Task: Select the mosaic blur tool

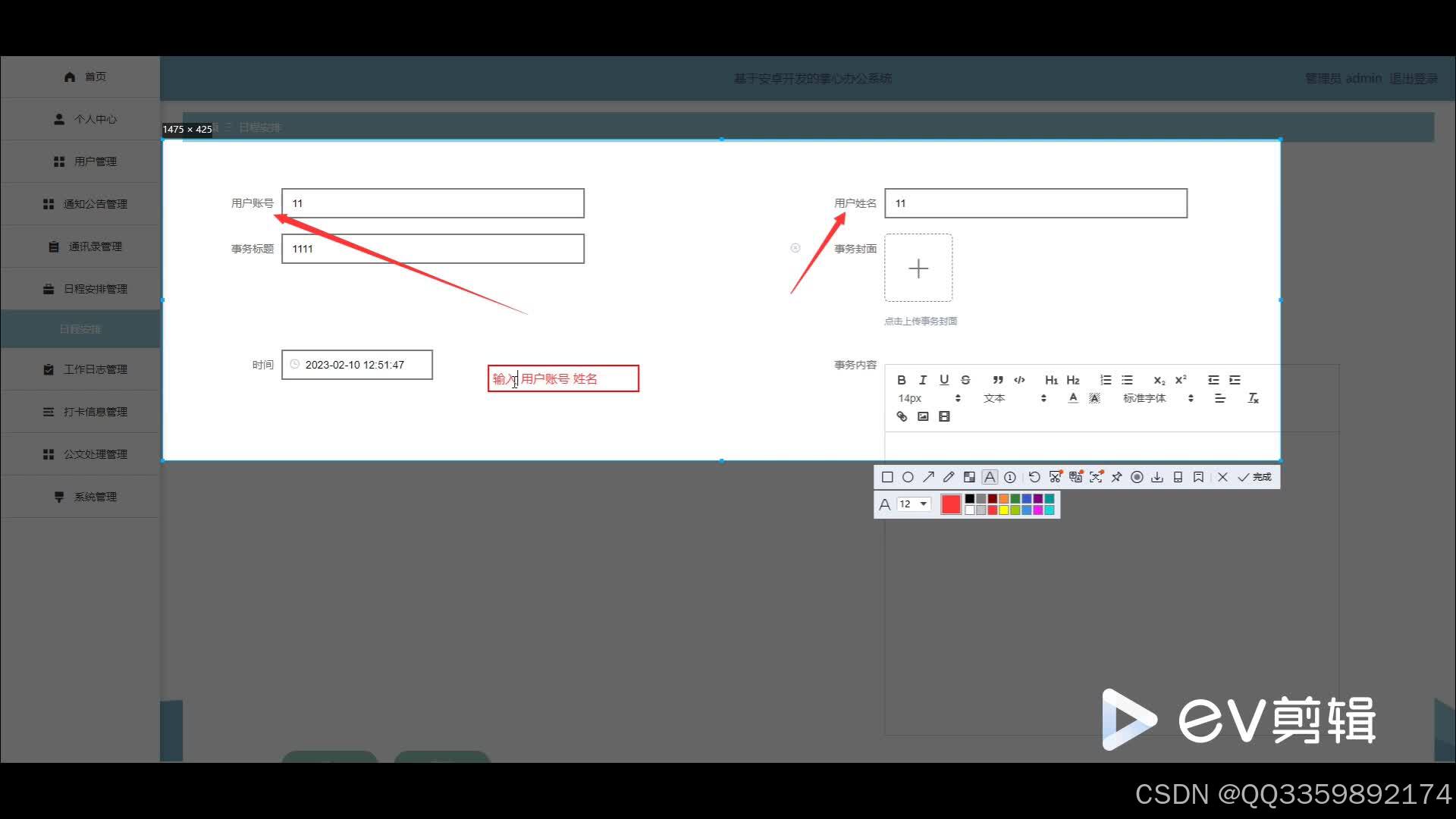Action: (x=969, y=477)
